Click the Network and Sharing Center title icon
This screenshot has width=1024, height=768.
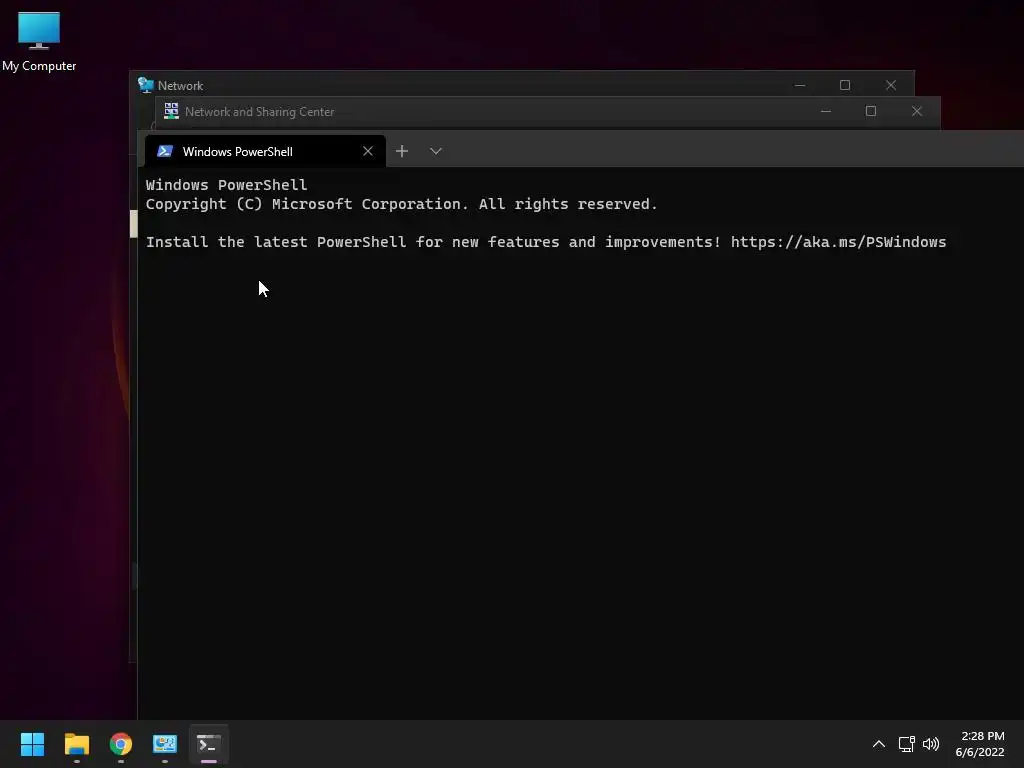[171, 111]
